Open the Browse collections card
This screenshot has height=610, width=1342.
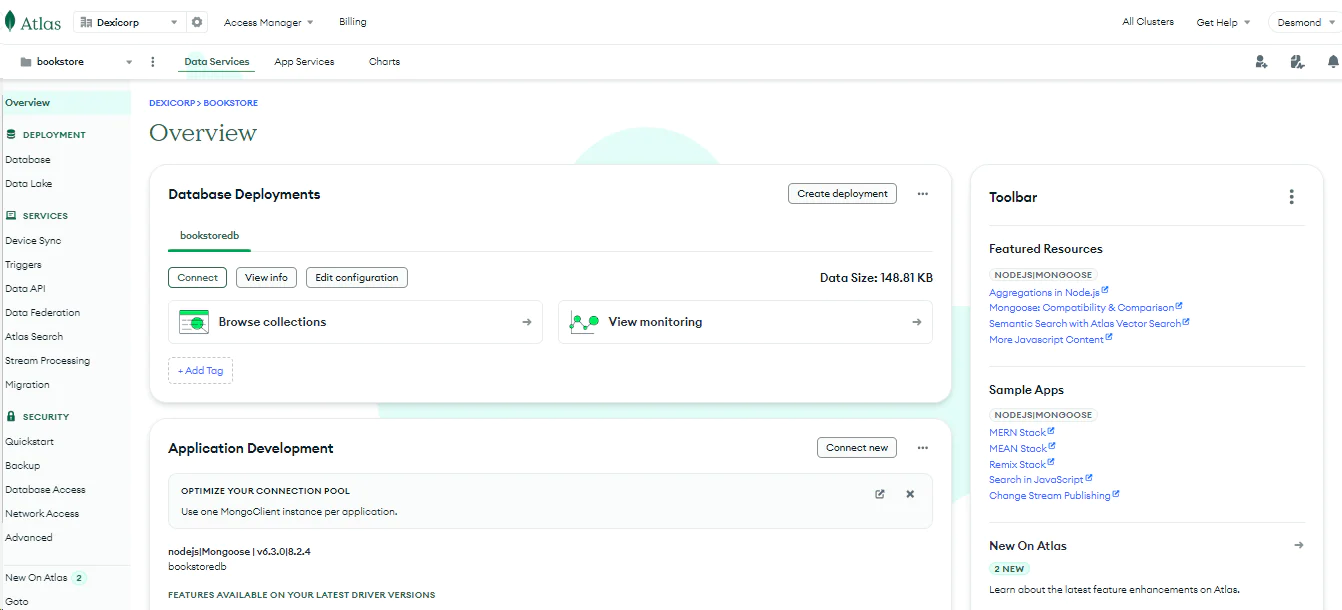tap(355, 322)
